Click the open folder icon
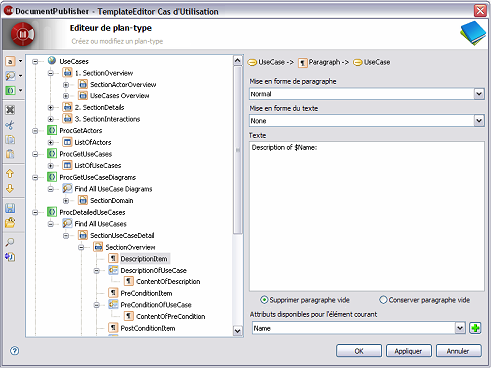 (10, 223)
